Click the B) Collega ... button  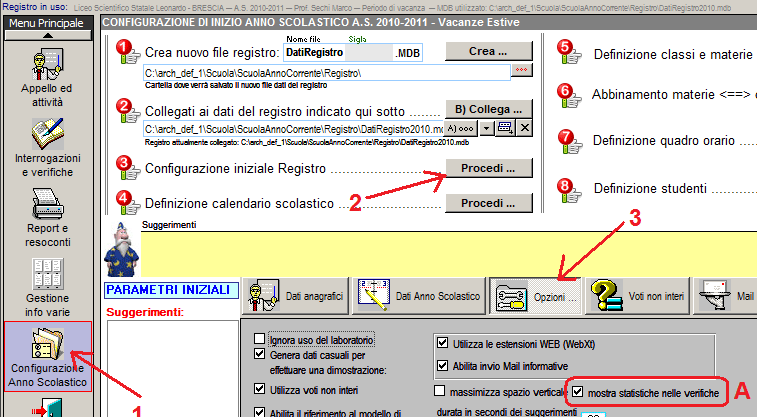[488, 108]
